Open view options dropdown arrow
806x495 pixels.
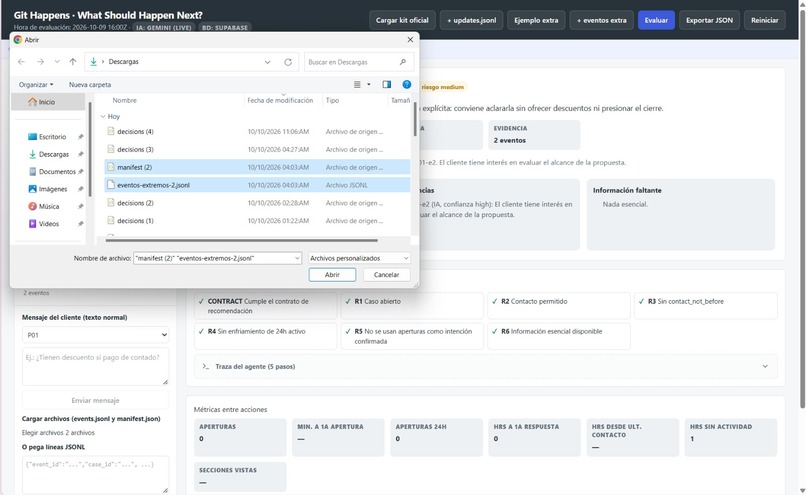[x=369, y=85]
